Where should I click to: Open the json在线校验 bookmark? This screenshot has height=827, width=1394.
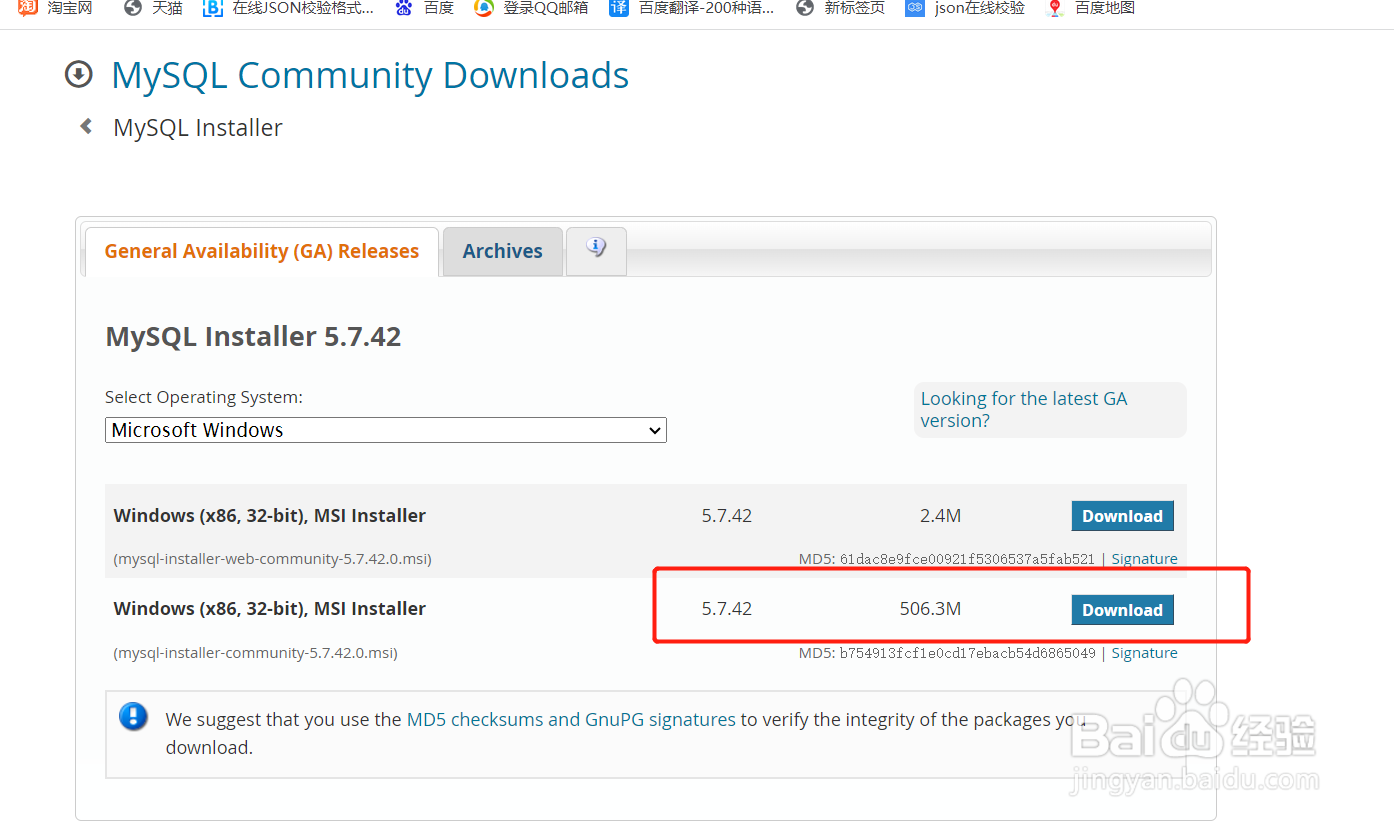pyautogui.click(x=965, y=8)
